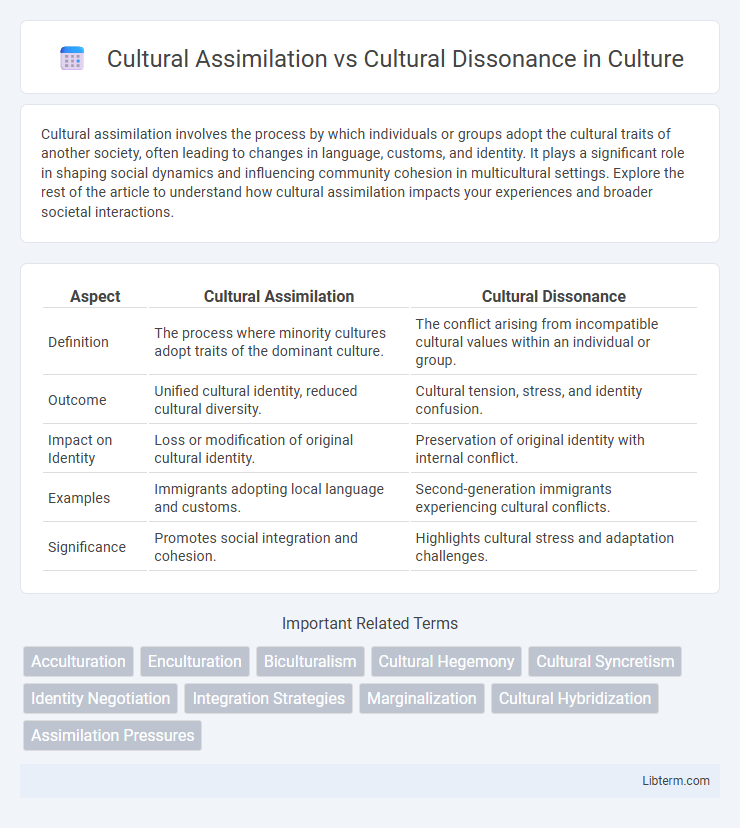Click 'The conflict arising from incompatible cultural values' cell
Screen dimensions: 740x828
tap(554, 342)
